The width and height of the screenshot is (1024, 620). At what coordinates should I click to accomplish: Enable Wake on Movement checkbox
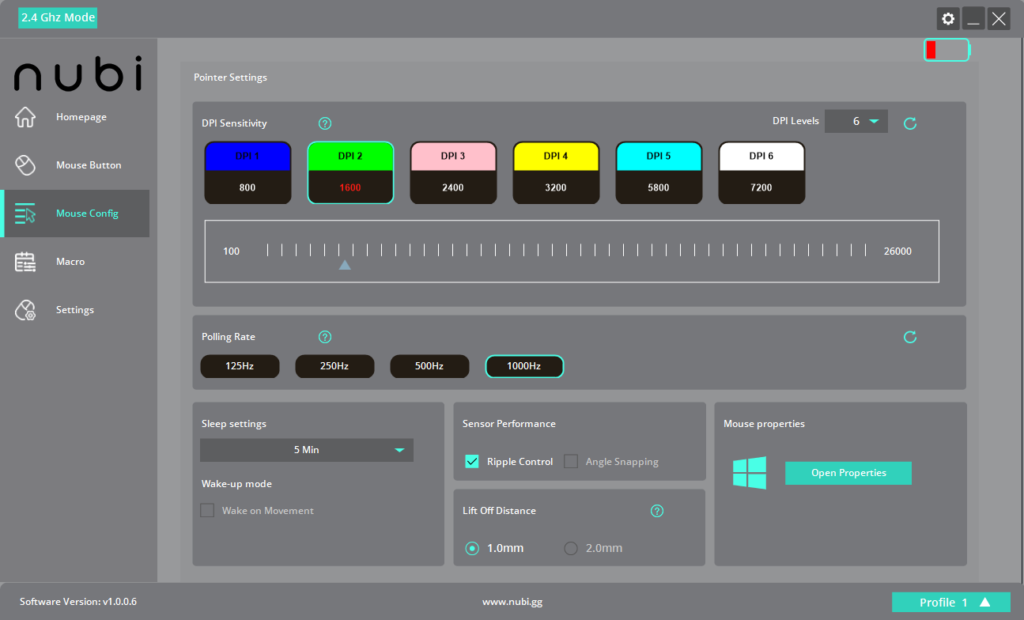pyautogui.click(x=207, y=510)
